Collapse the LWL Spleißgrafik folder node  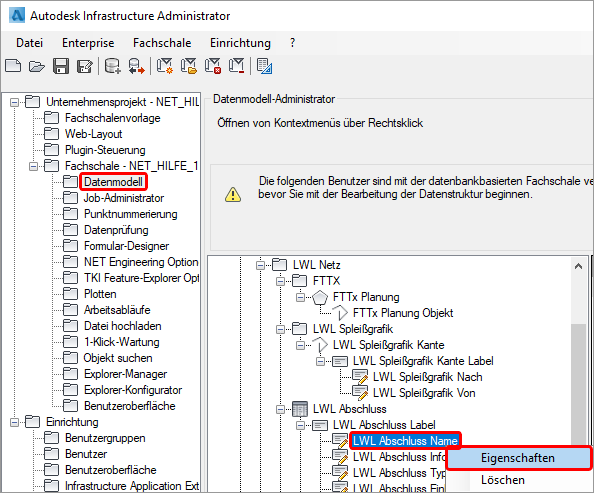pyautogui.click(x=280, y=329)
